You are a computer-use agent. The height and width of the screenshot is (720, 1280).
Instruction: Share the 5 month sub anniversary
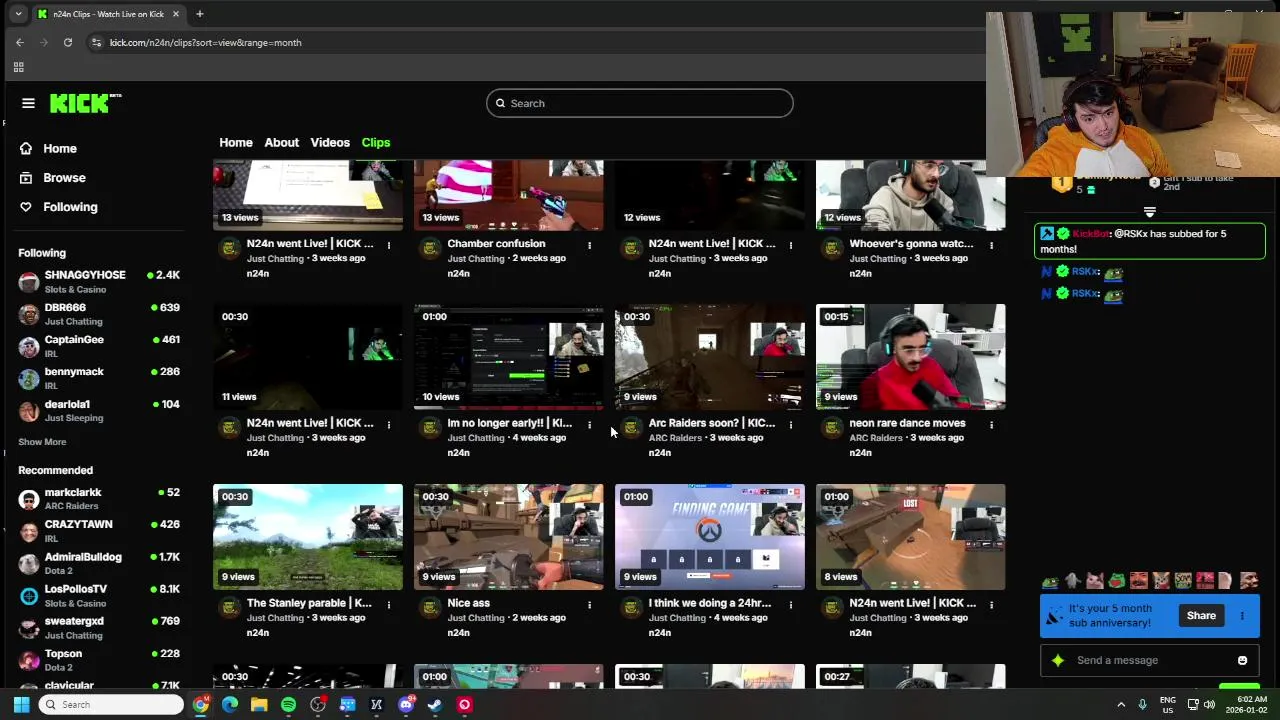[1201, 616]
